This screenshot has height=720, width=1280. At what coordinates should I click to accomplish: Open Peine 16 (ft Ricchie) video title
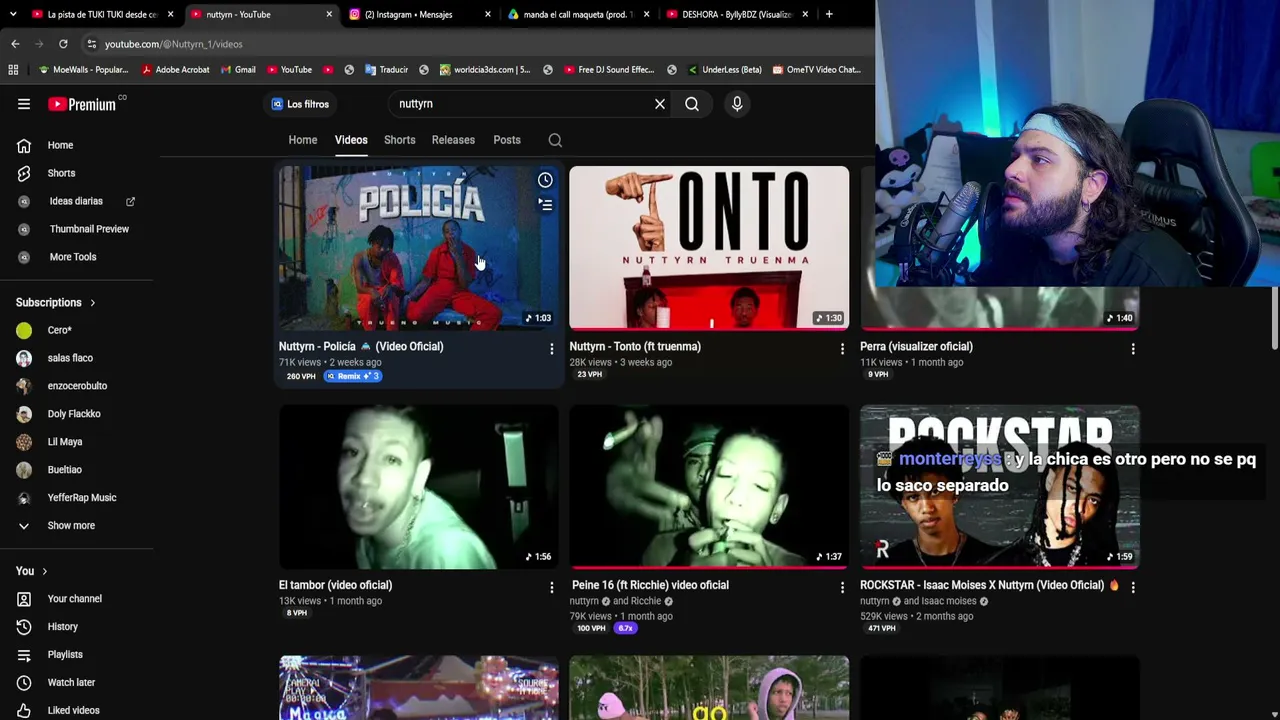point(650,585)
